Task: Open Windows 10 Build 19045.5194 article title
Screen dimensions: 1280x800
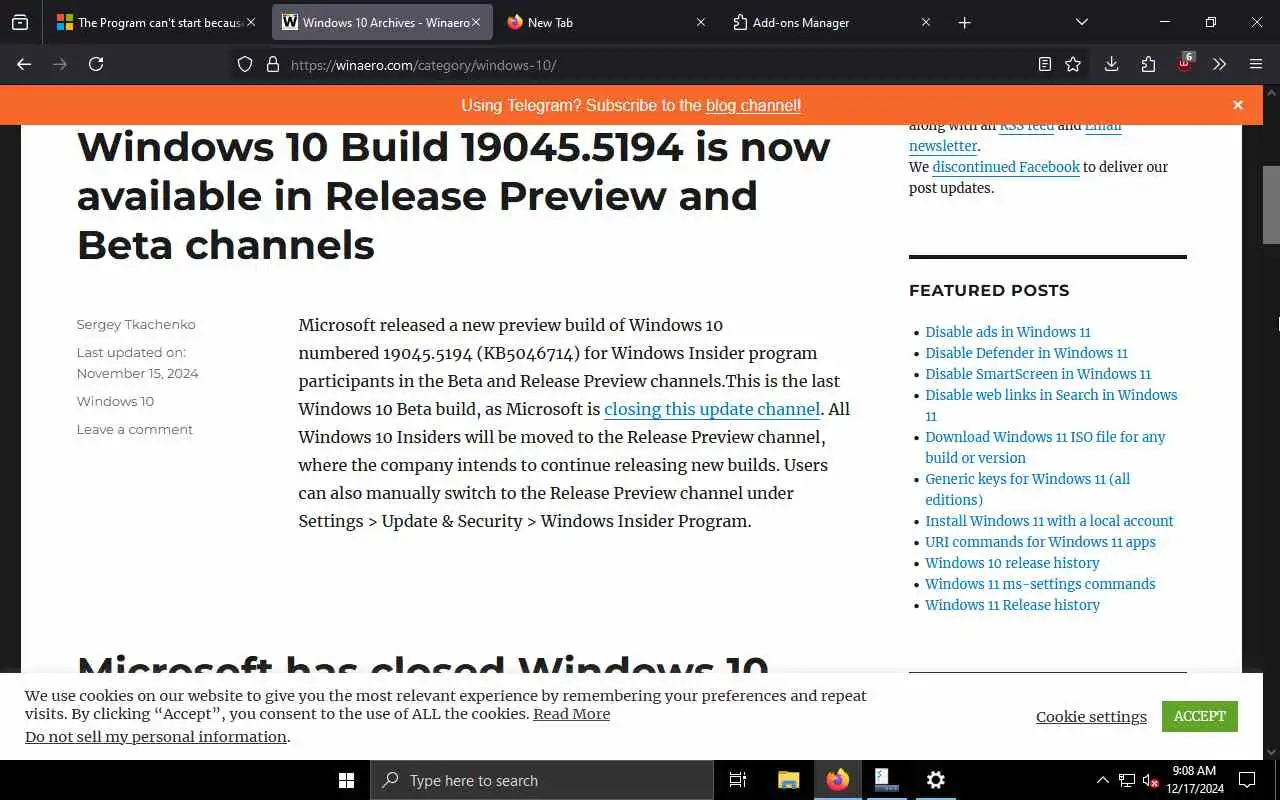Action: pyautogui.click(x=453, y=196)
